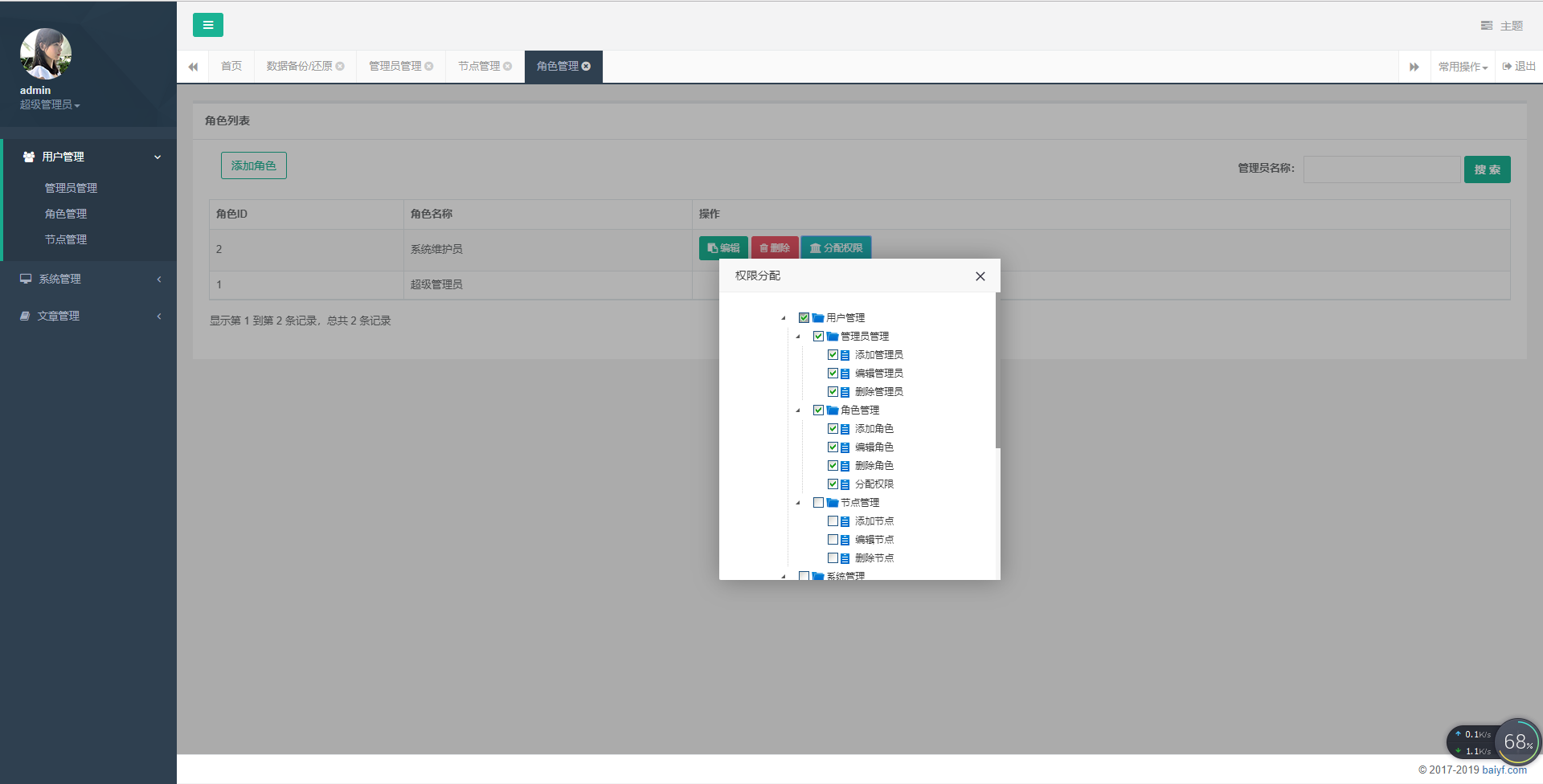Screen dimensions: 1543x784
Task: Click the tabs scroll-left double arrow
Action: coord(193,67)
